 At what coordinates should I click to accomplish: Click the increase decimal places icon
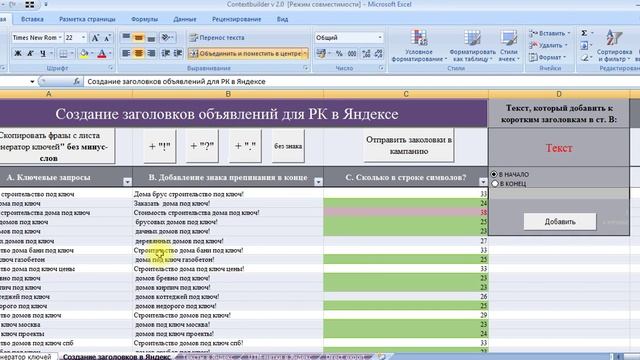point(366,53)
